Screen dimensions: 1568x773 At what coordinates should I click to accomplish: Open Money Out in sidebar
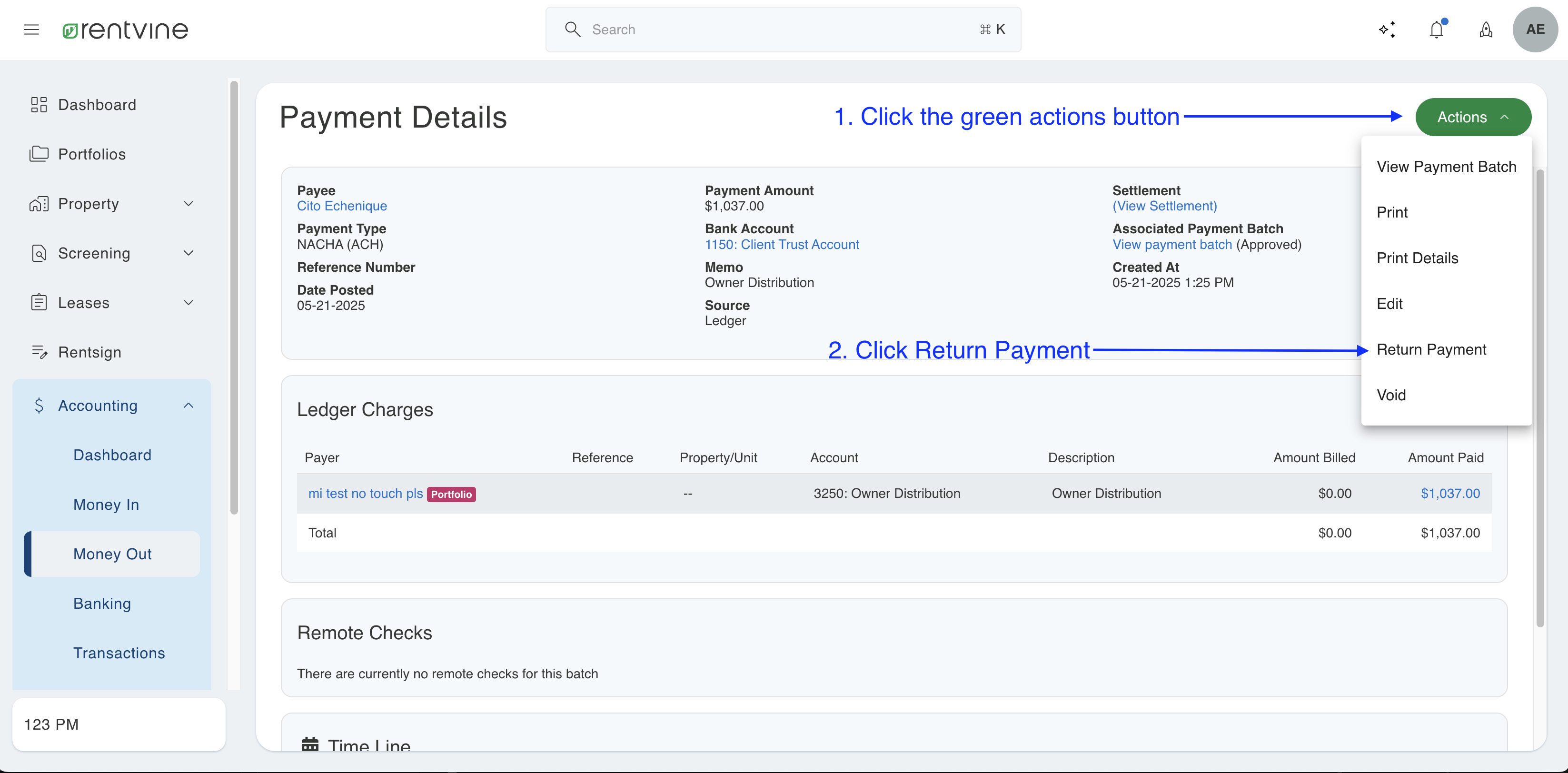tap(113, 554)
